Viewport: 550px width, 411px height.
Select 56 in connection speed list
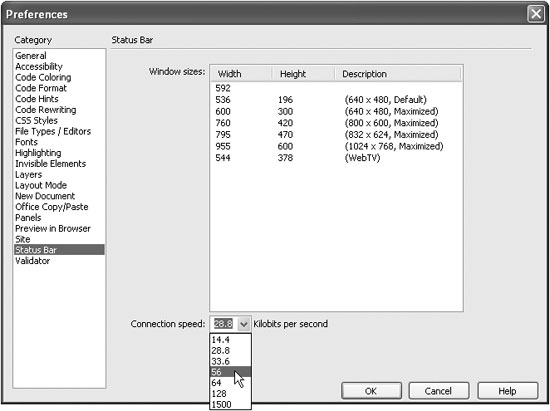click(230, 372)
